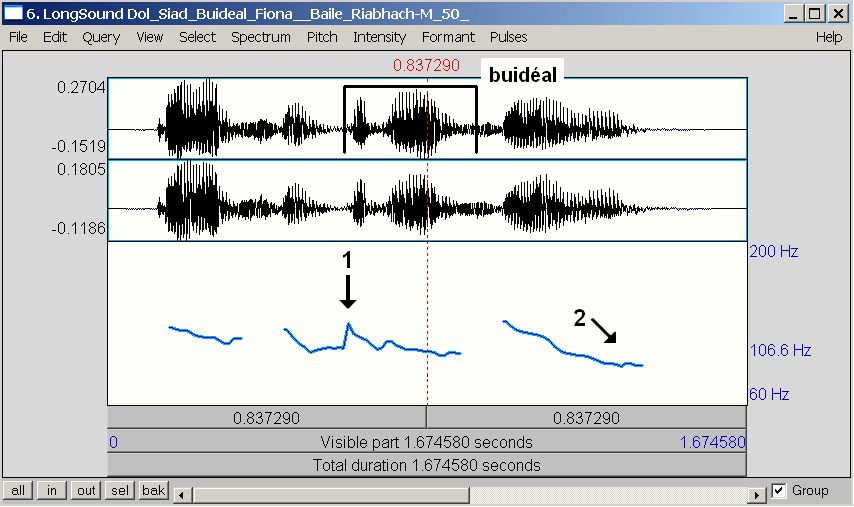Open the Edit menu
The height and width of the screenshot is (507, 854).
[54, 37]
